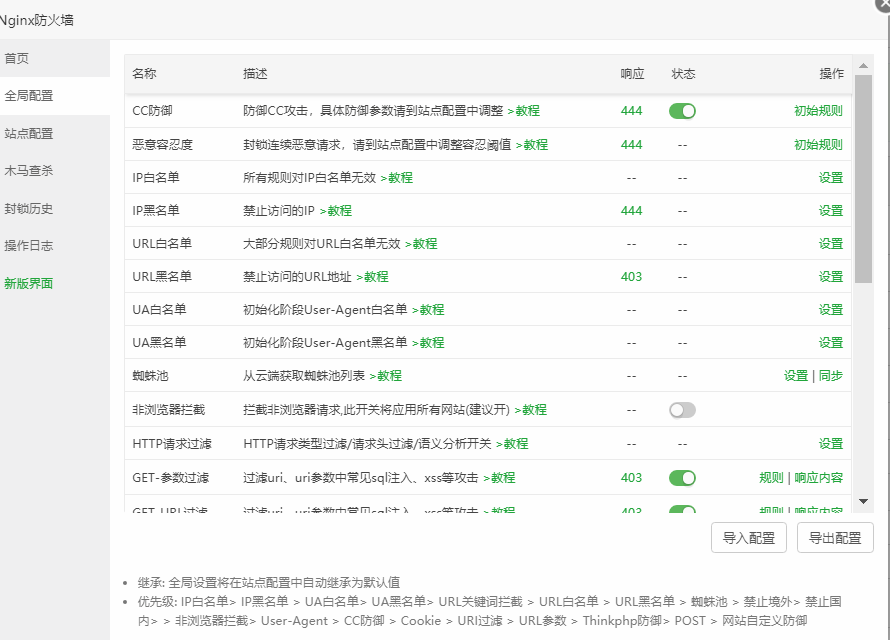The image size is (890, 640).
Task: Click the 描述 column header
Action: coord(255,74)
